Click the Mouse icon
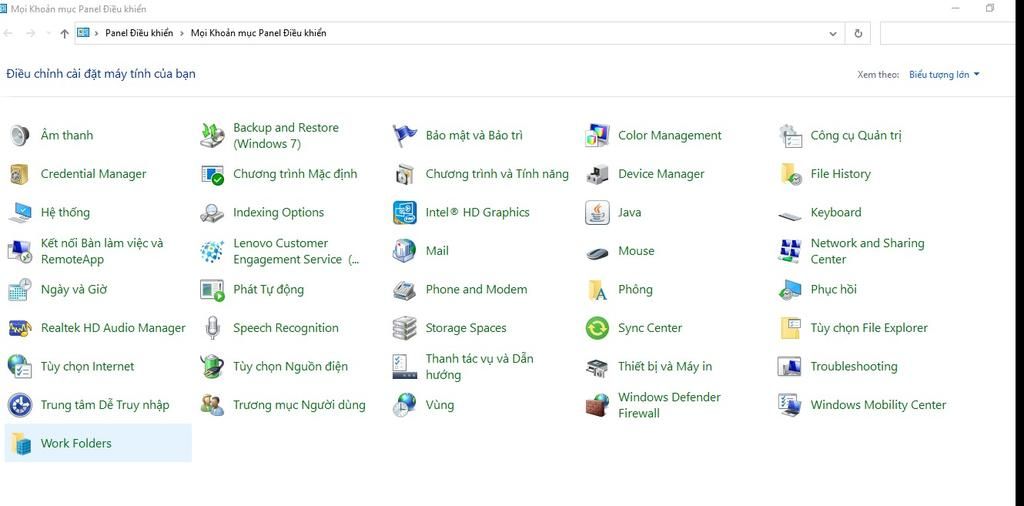Image resolution: width=1024 pixels, height=506 pixels. (597, 252)
